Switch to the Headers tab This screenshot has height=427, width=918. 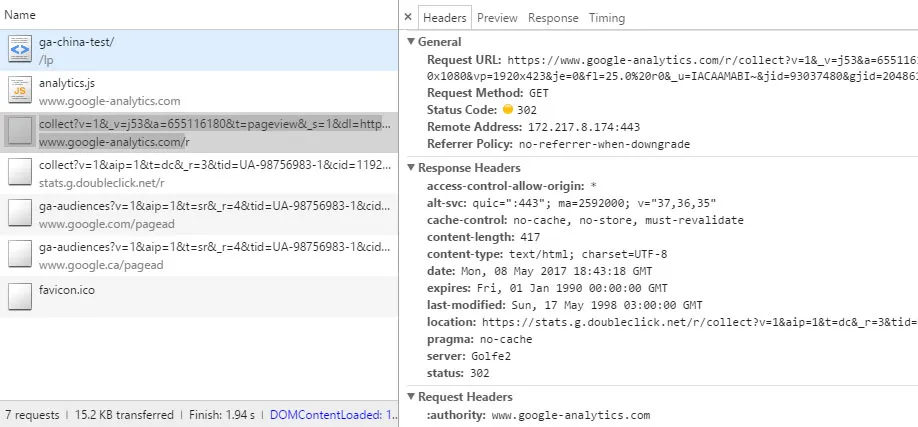tap(444, 18)
